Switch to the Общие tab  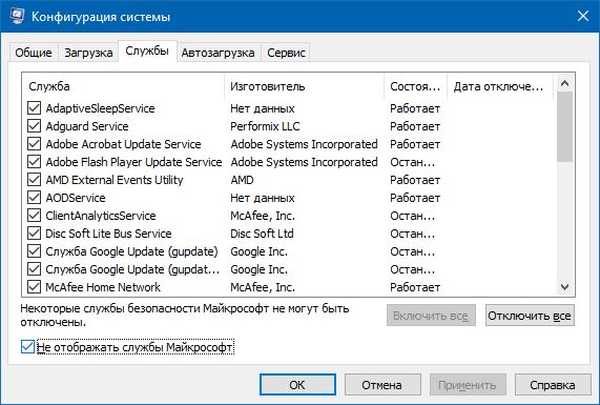tap(33, 53)
